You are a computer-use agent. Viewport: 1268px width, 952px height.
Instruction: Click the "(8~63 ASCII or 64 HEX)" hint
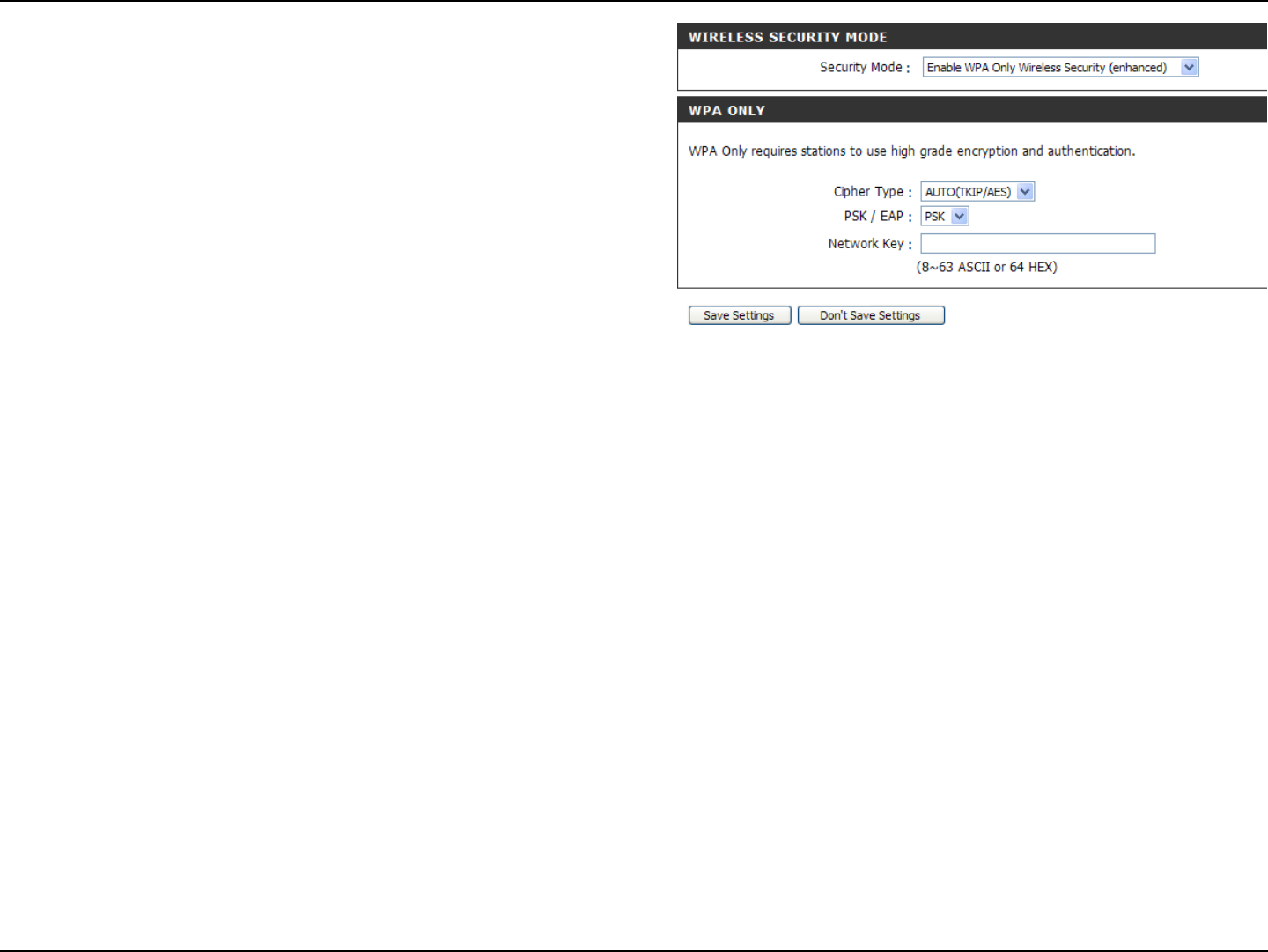(986, 268)
